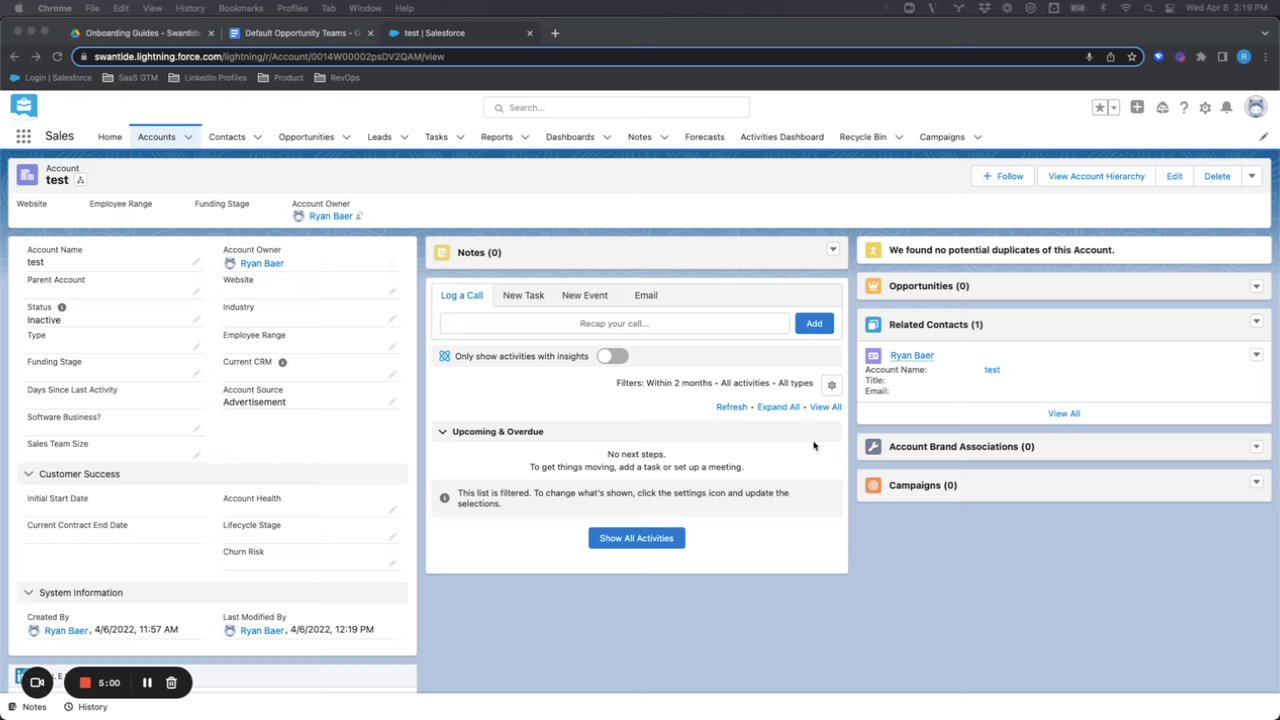Viewport: 1280px width, 720px height.
Task: Click the Campaigns target icon
Action: tap(873, 485)
